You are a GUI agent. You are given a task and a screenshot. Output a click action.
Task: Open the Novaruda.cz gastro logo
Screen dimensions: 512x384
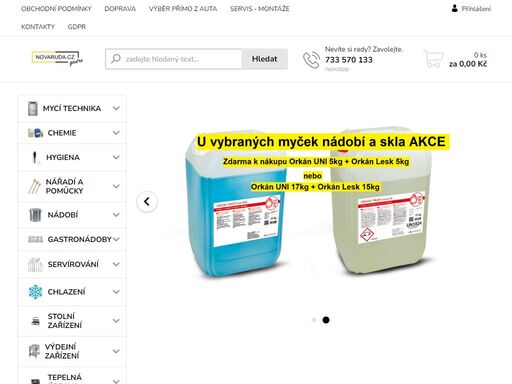pyautogui.click(x=57, y=58)
